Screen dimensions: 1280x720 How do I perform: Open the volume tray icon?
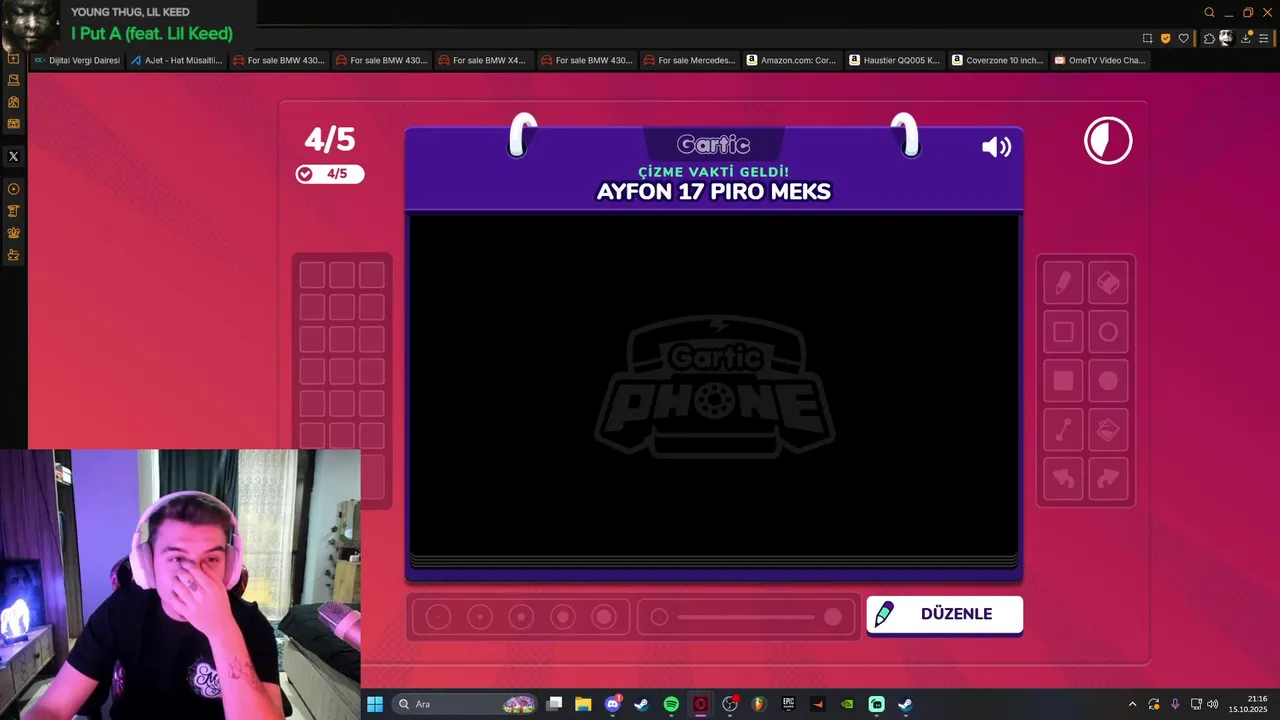tap(1213, 704)
